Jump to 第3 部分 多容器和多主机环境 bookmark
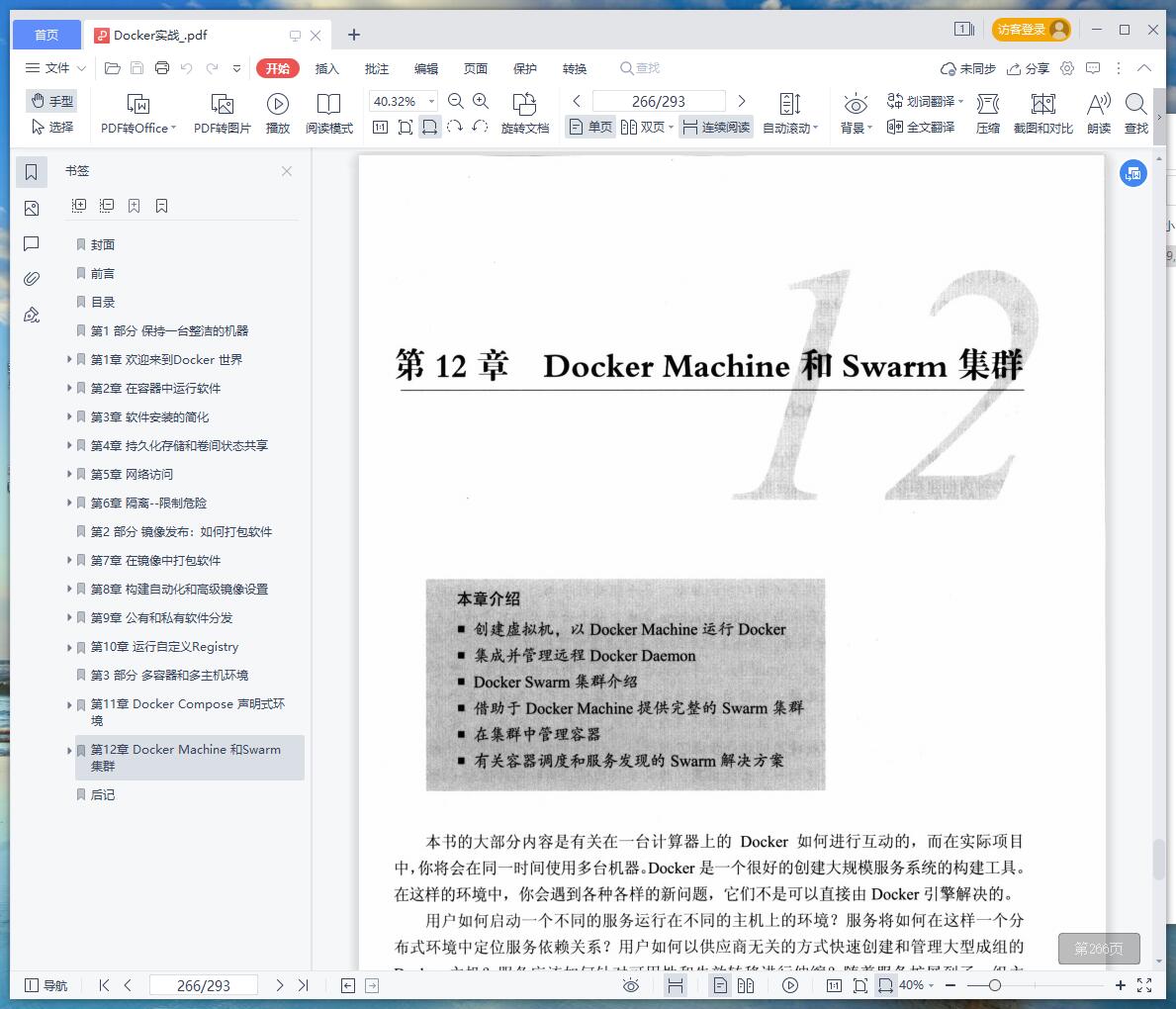 169,676
